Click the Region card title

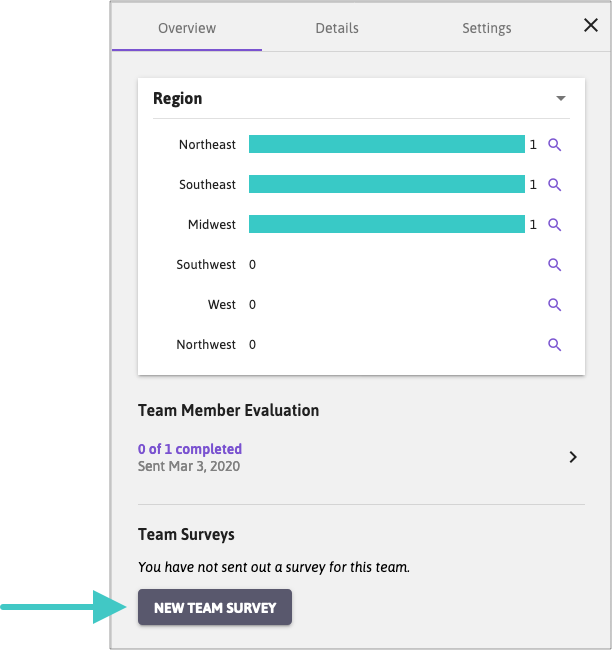178,98
